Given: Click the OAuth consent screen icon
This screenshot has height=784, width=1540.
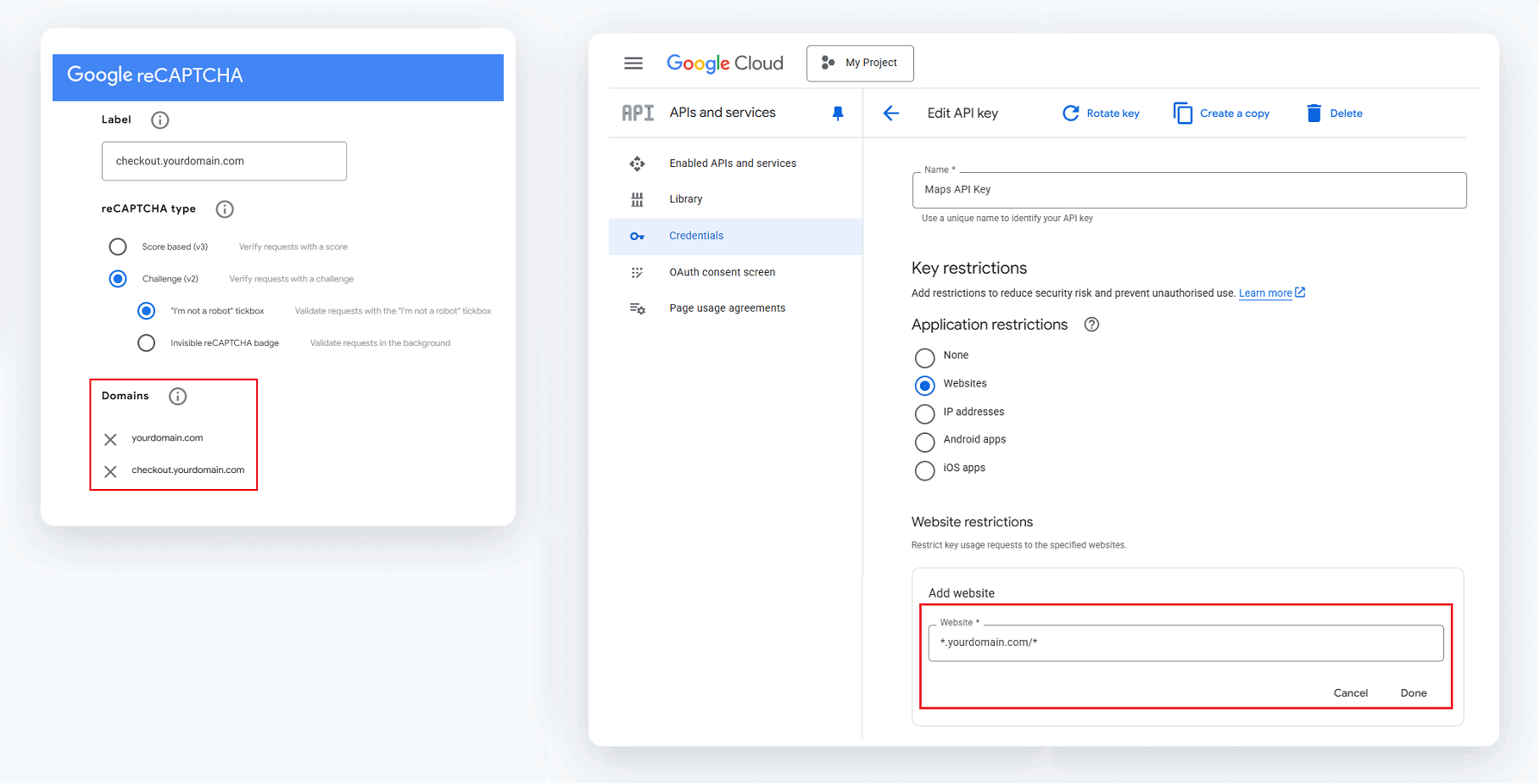Looking at the screenshot, I should (637, 273).
